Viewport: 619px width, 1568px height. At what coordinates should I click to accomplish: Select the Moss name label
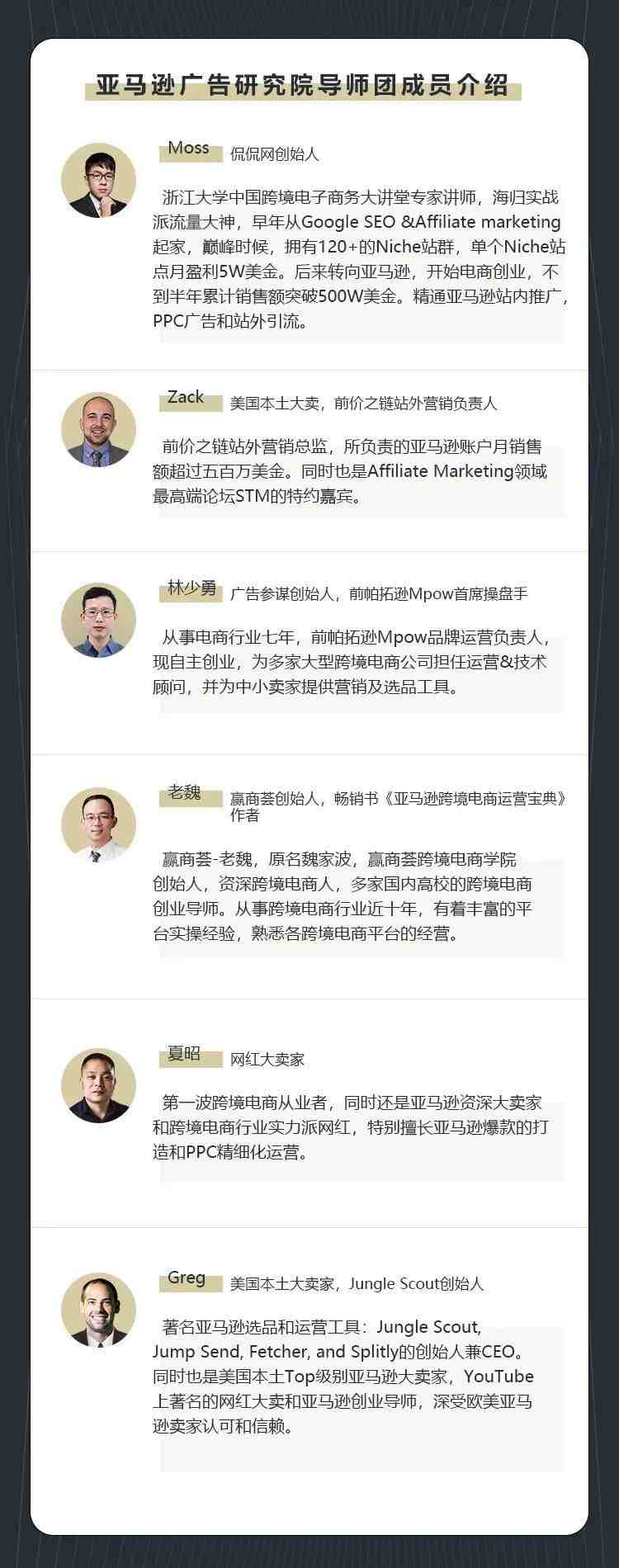[x=189, y=148]
